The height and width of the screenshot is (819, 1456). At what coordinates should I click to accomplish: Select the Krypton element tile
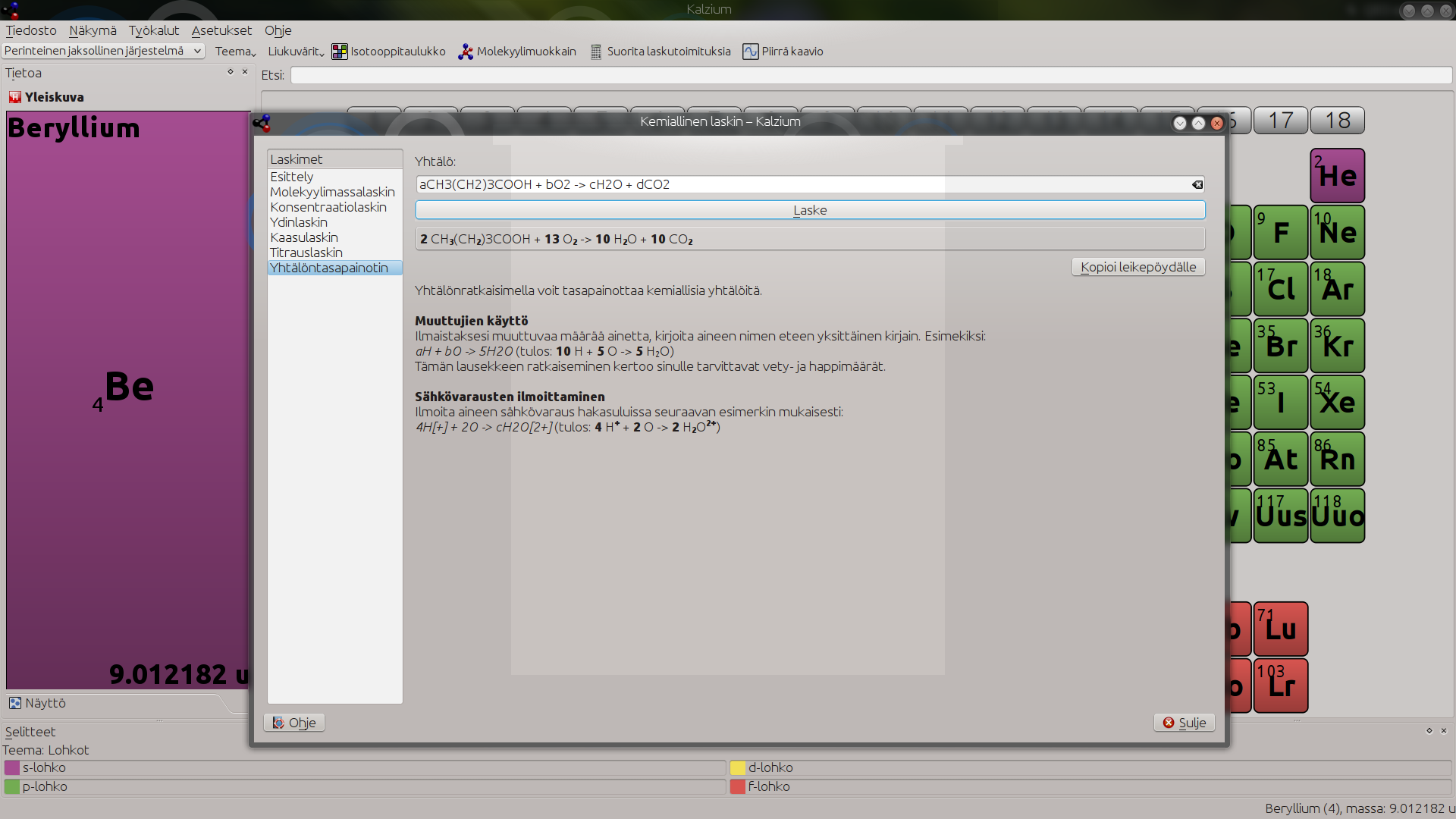(1338, 346)
